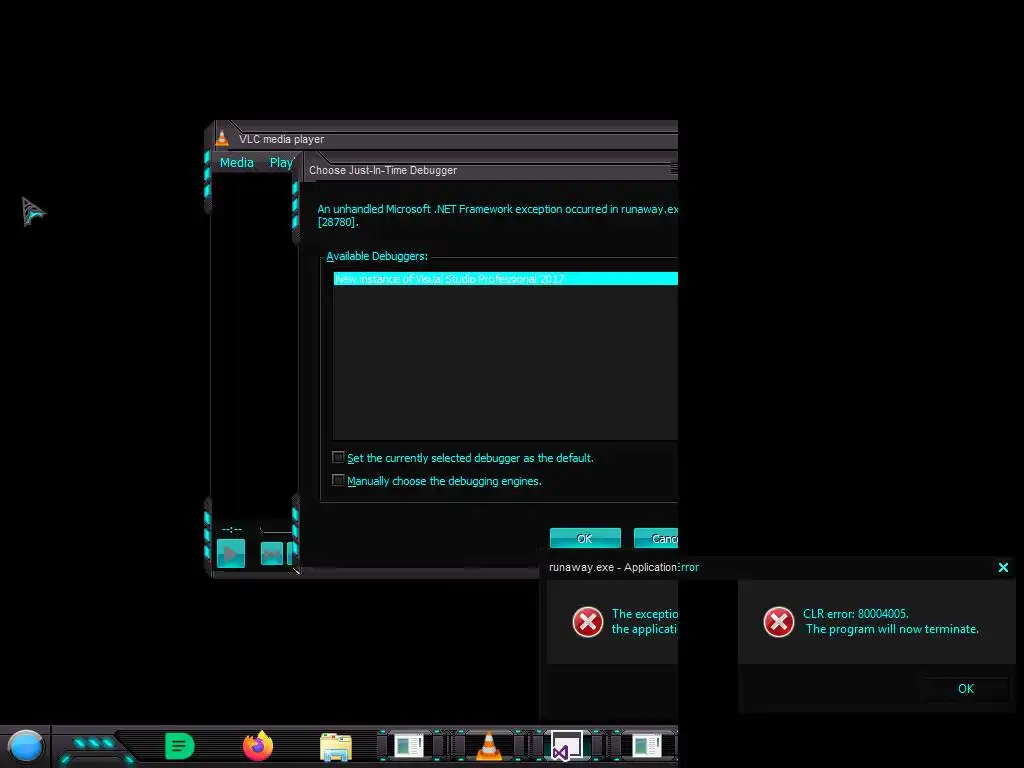Click the Choose Just-In-Time Debugger title bar
Image resolution: width=1024 pixels, height=768 pixels.
[490, 170]
